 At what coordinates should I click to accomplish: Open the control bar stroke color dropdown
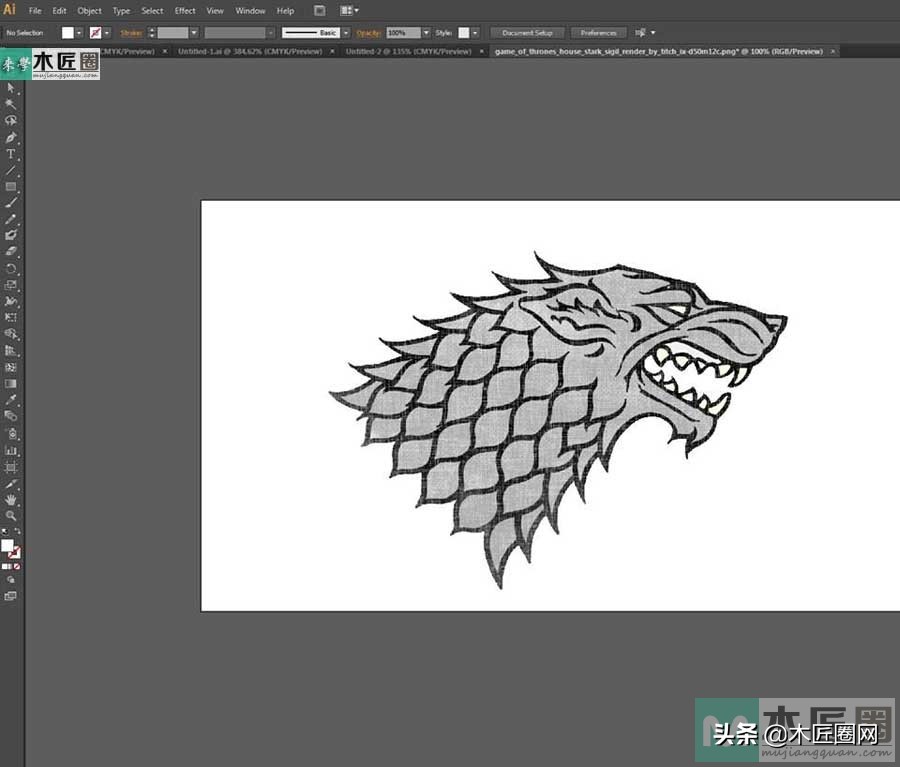click(107, 33)
